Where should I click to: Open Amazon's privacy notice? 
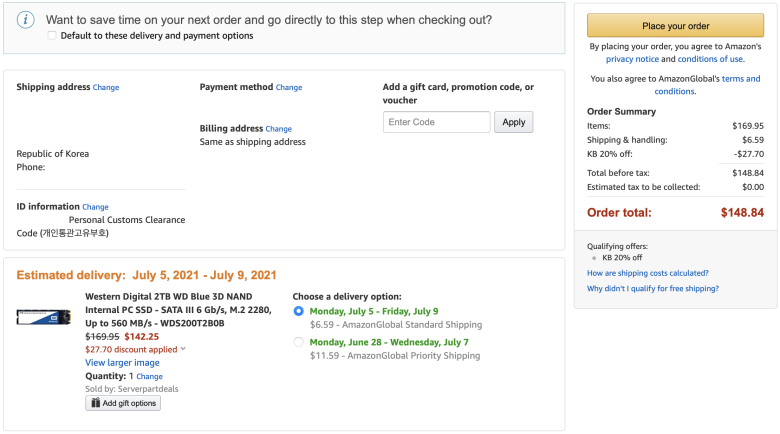point(632,59)
